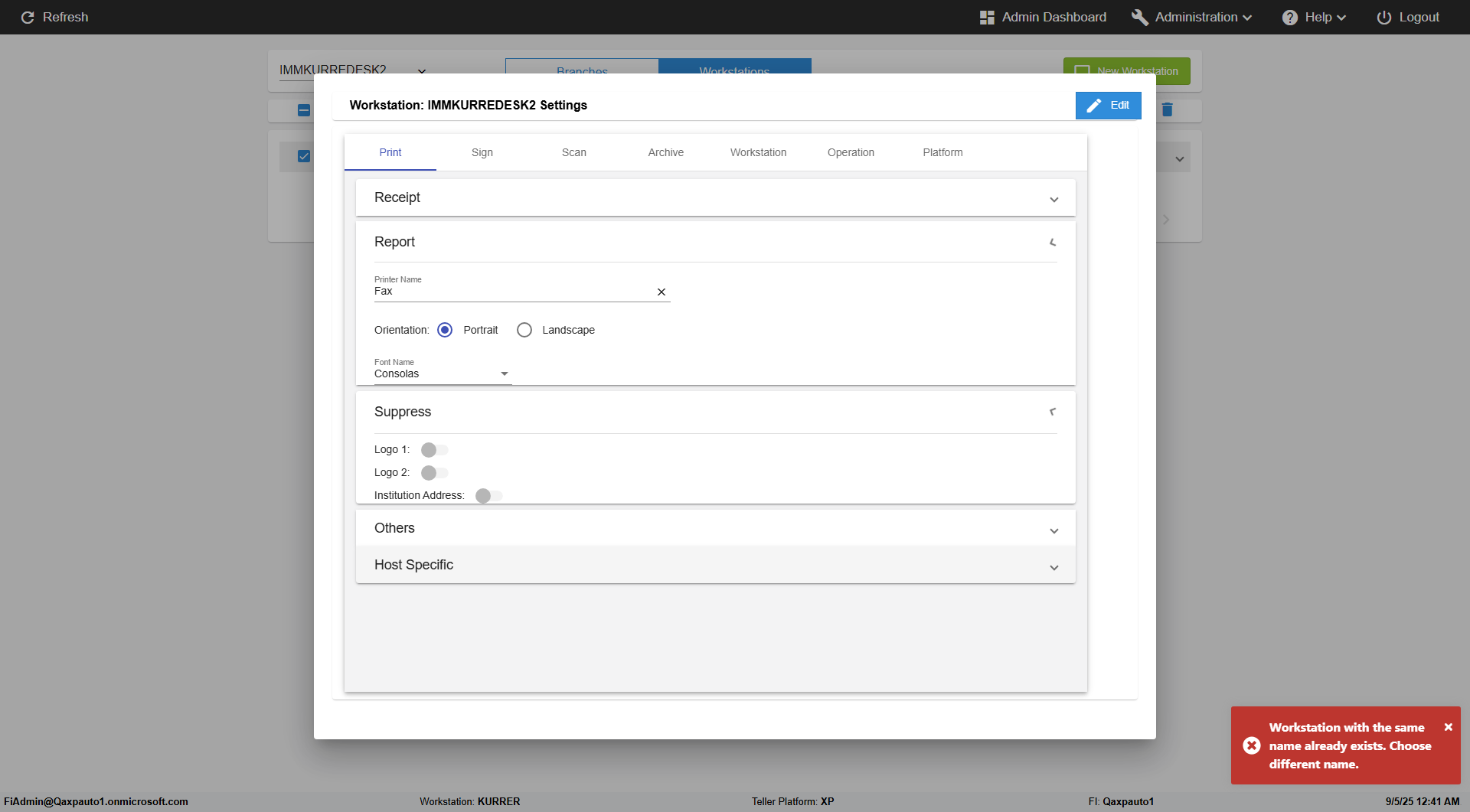Open the Admin Dashboard grid icon
The width and height of the screenshot is (1470, 812).
coord(987,17)
